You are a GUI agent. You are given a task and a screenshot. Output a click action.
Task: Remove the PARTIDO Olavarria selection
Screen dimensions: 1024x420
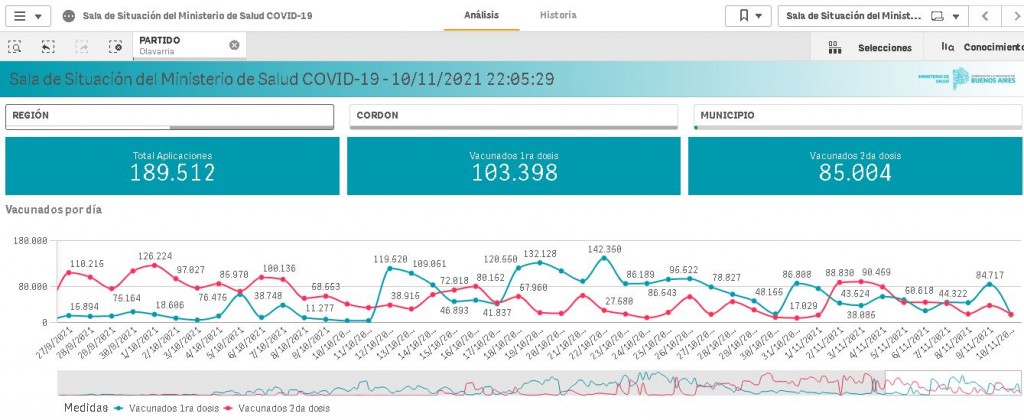point(234,45)
